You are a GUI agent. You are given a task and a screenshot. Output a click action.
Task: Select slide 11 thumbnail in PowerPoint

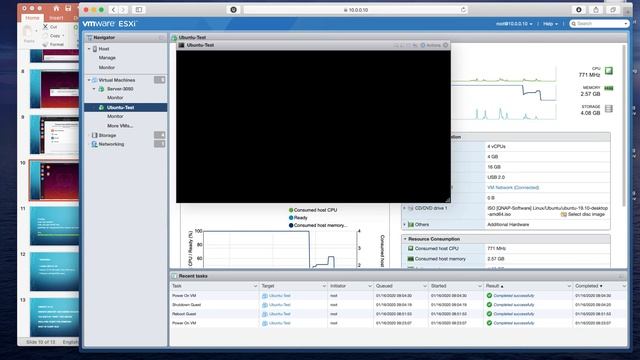pyautogui.click(x=54, y=226)
